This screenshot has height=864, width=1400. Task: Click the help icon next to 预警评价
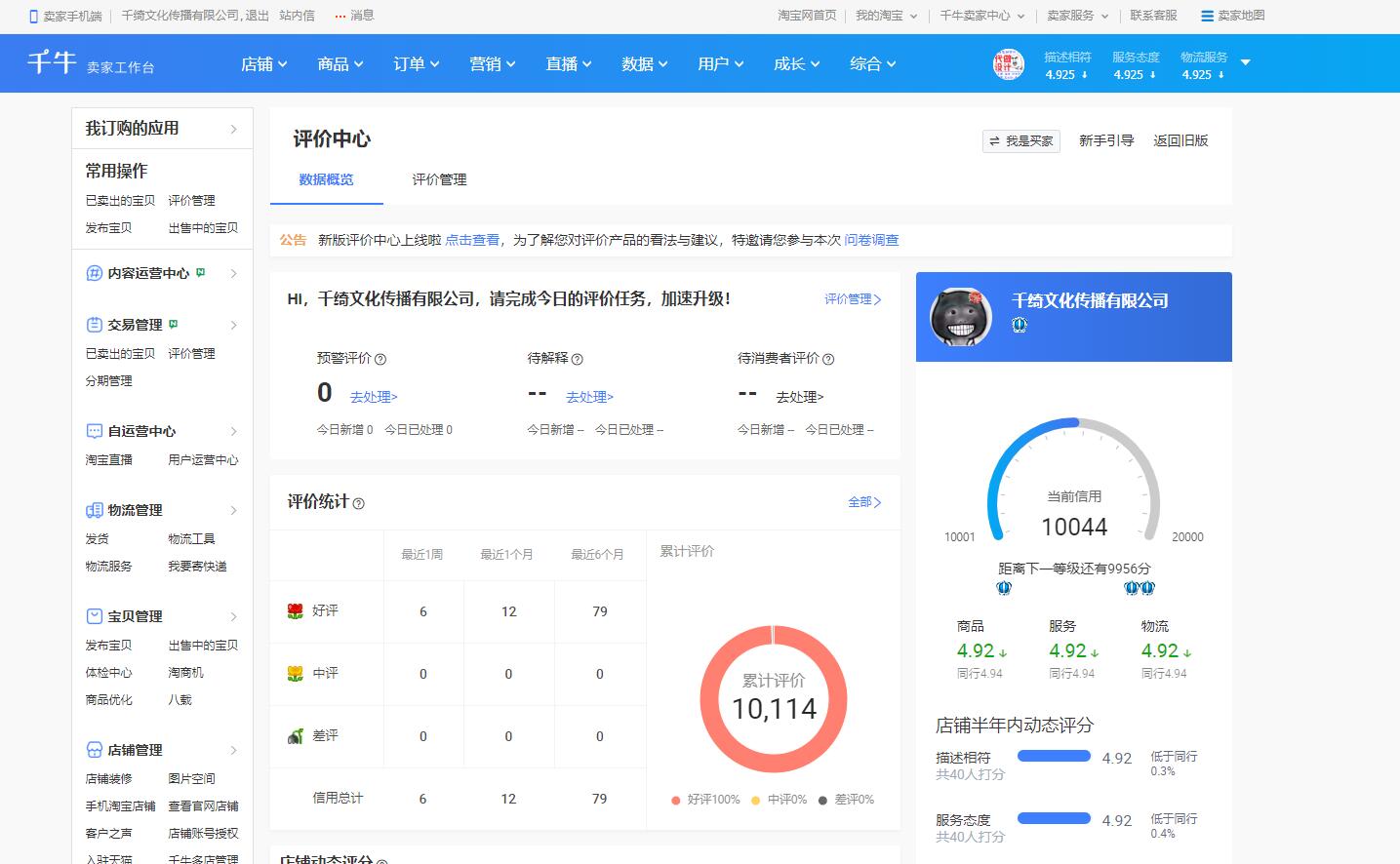pyautogui.click(x=380, y=359)
